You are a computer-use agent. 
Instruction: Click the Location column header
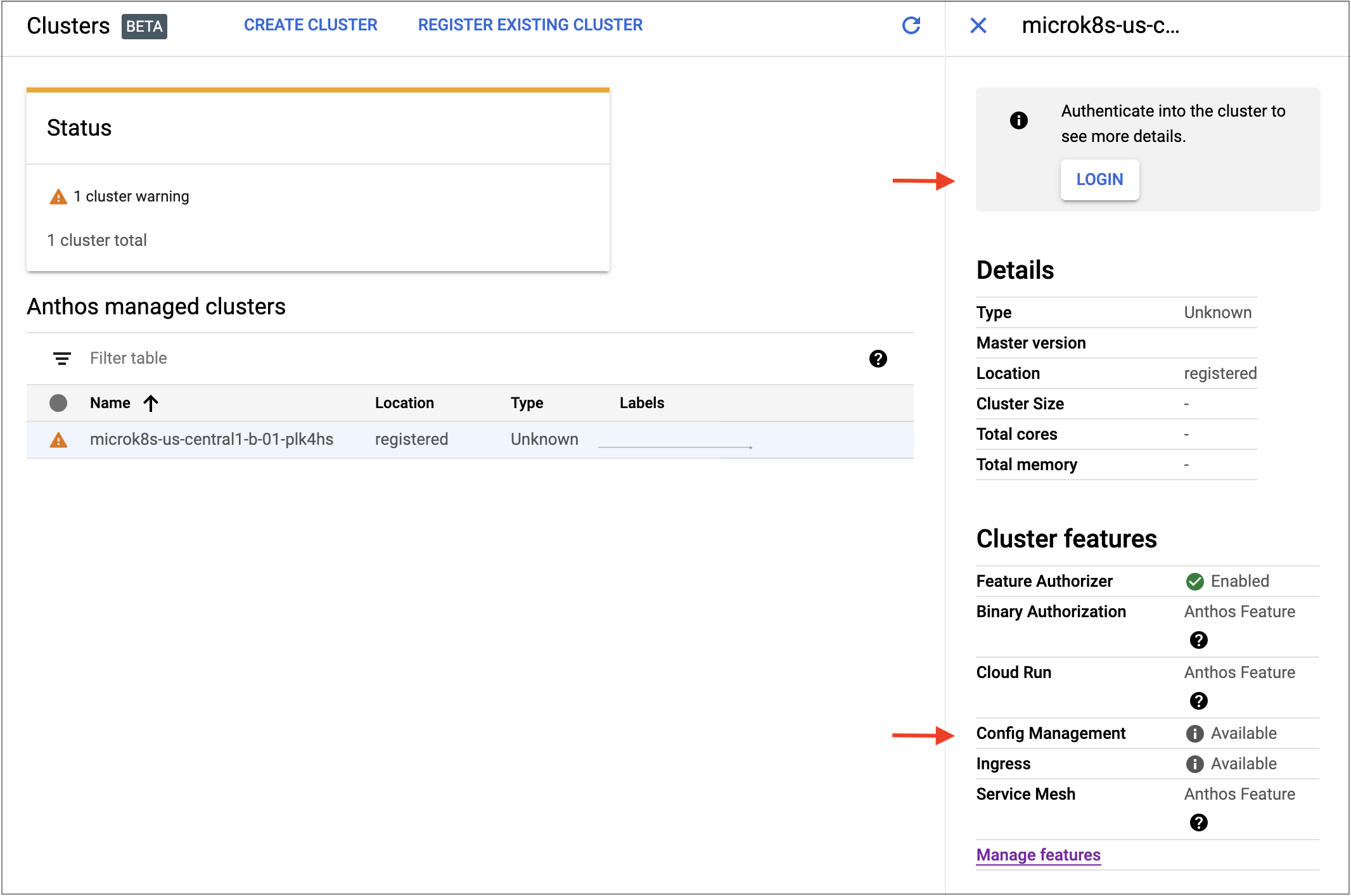(404, 403)
